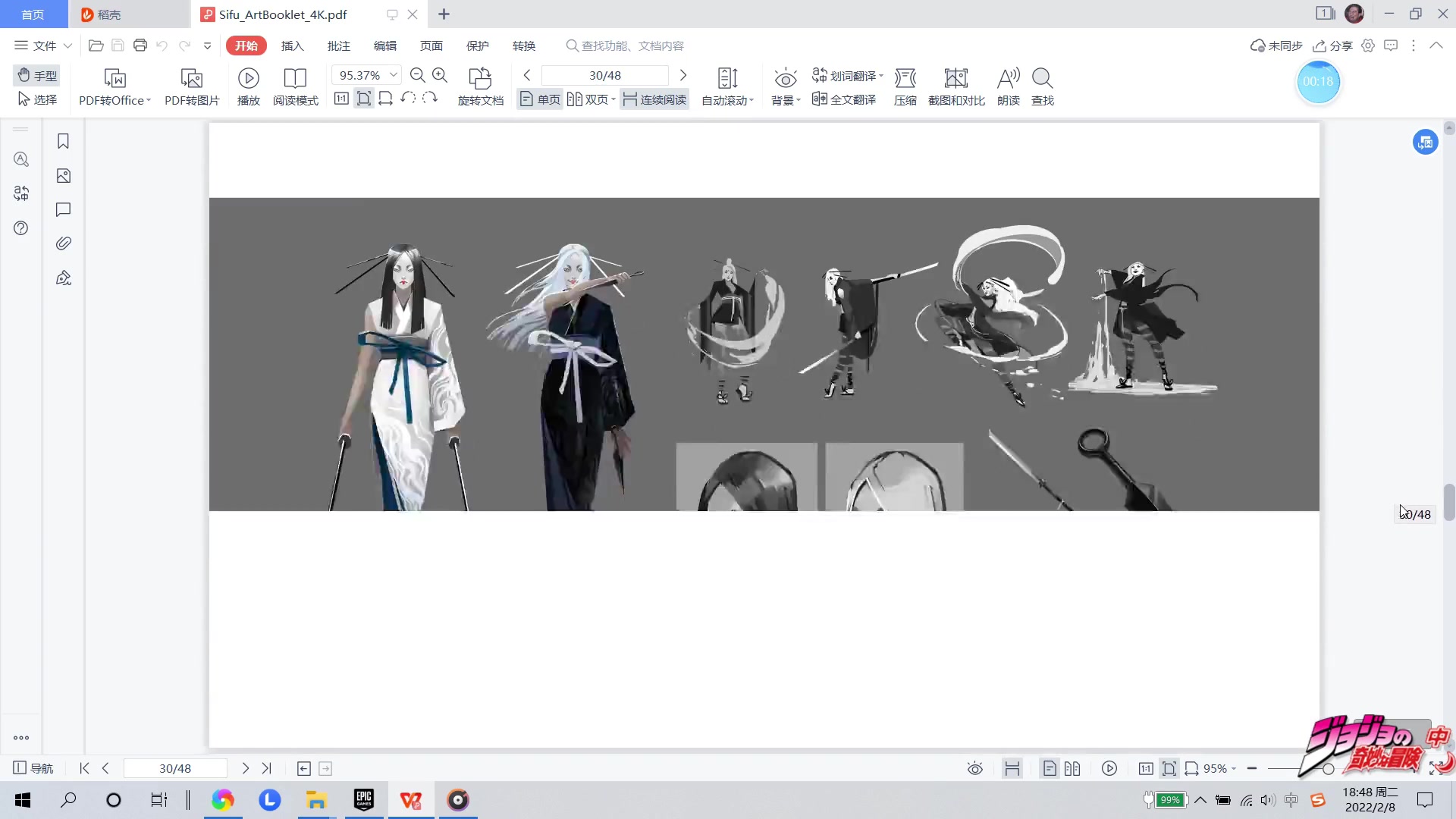
Task: Click the zoom slider handle in status bar
Action: point(1328,769)
